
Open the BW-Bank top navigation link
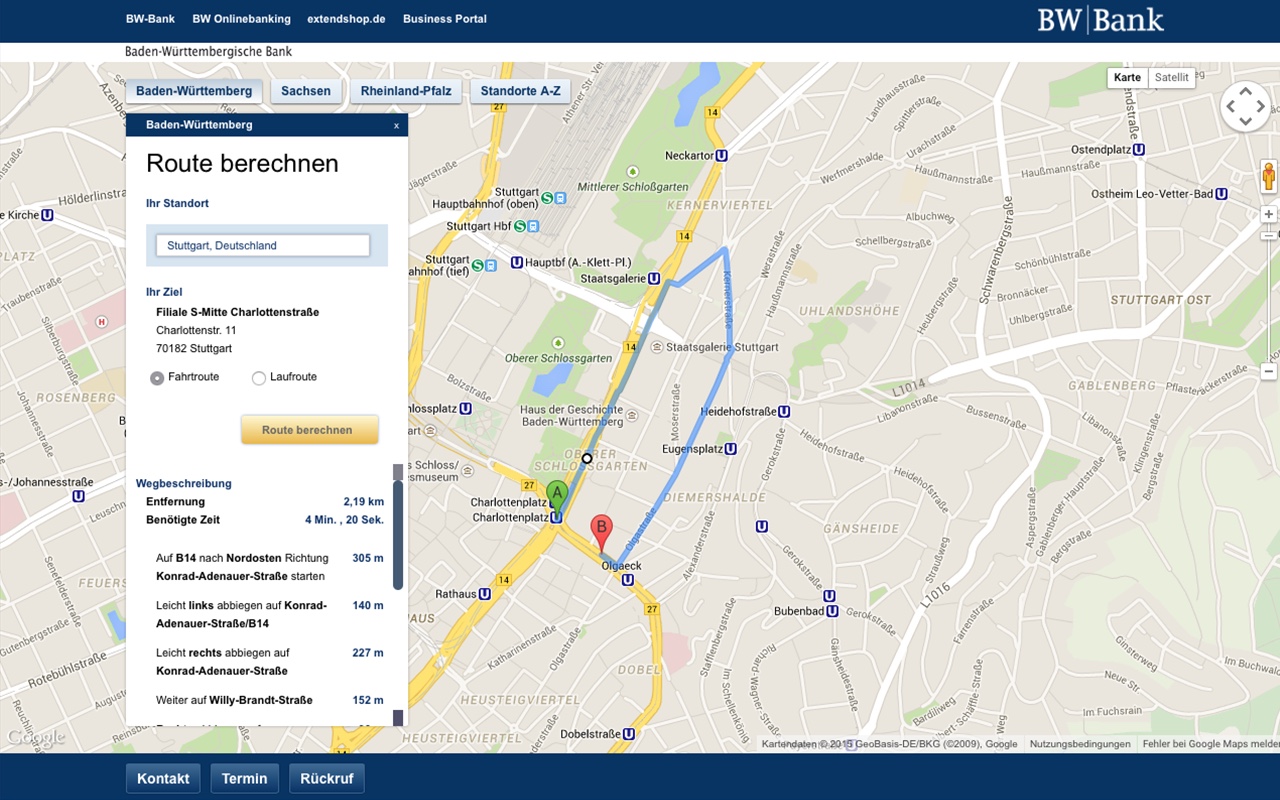point(150,19)
